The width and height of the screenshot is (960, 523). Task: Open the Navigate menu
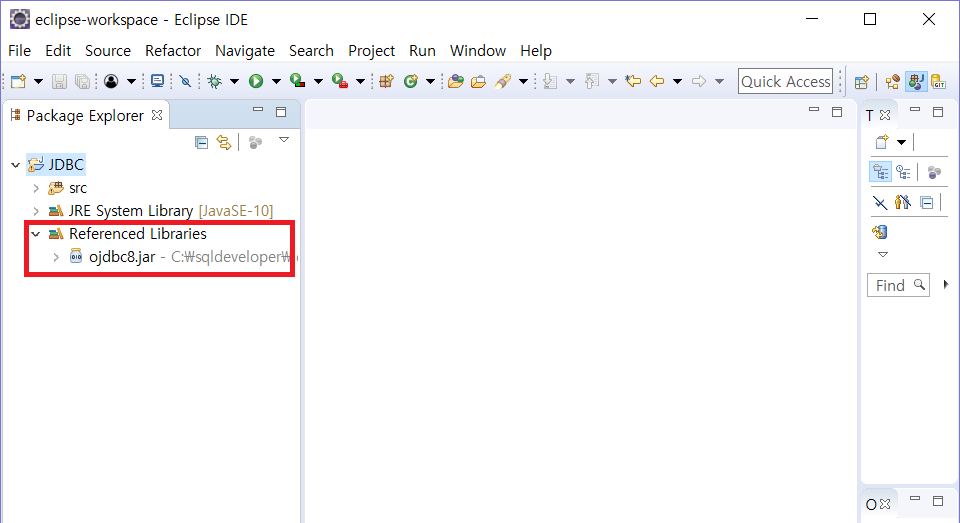pos(245,50)
